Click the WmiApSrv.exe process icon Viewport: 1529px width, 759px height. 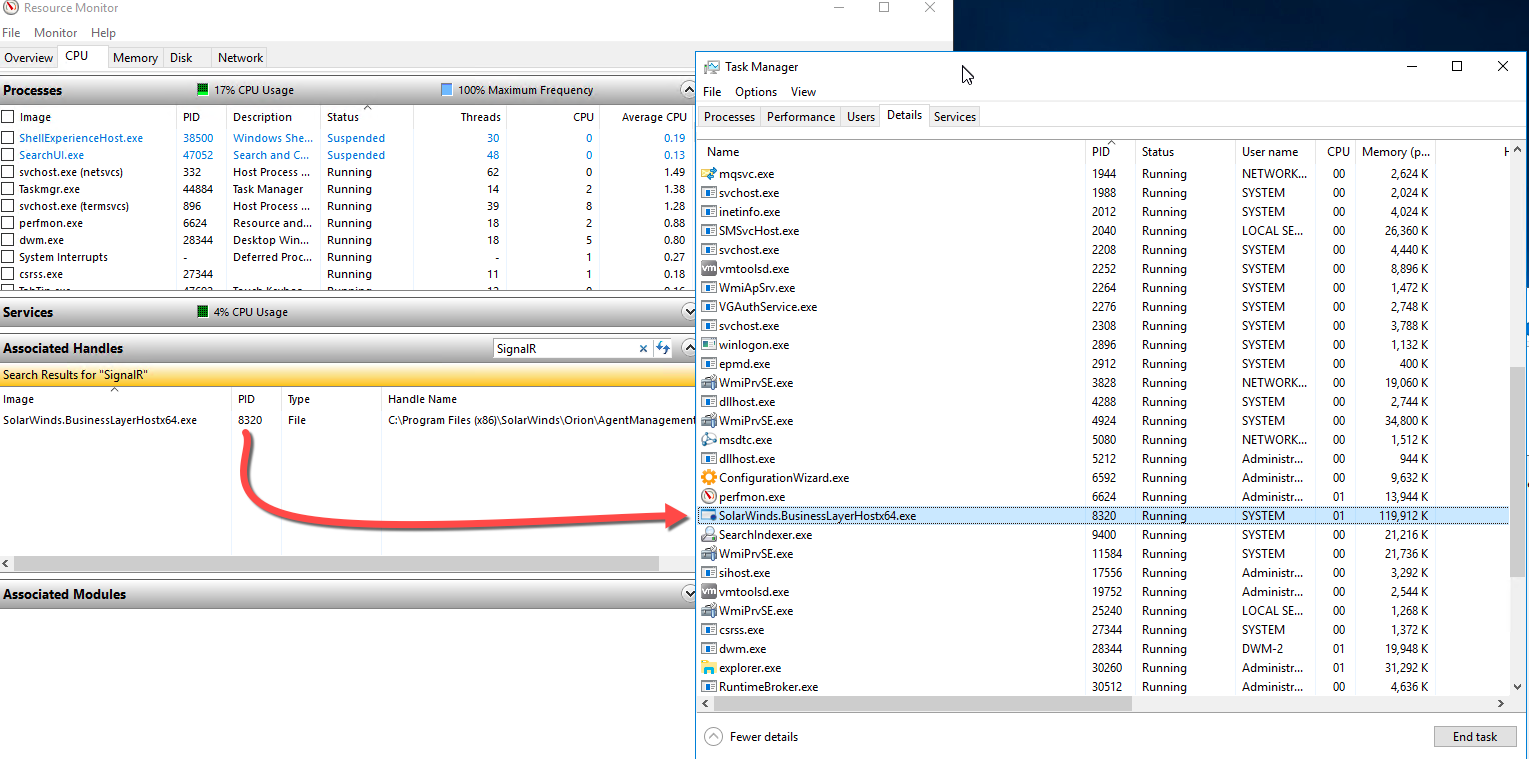click(x=709, y=288)
